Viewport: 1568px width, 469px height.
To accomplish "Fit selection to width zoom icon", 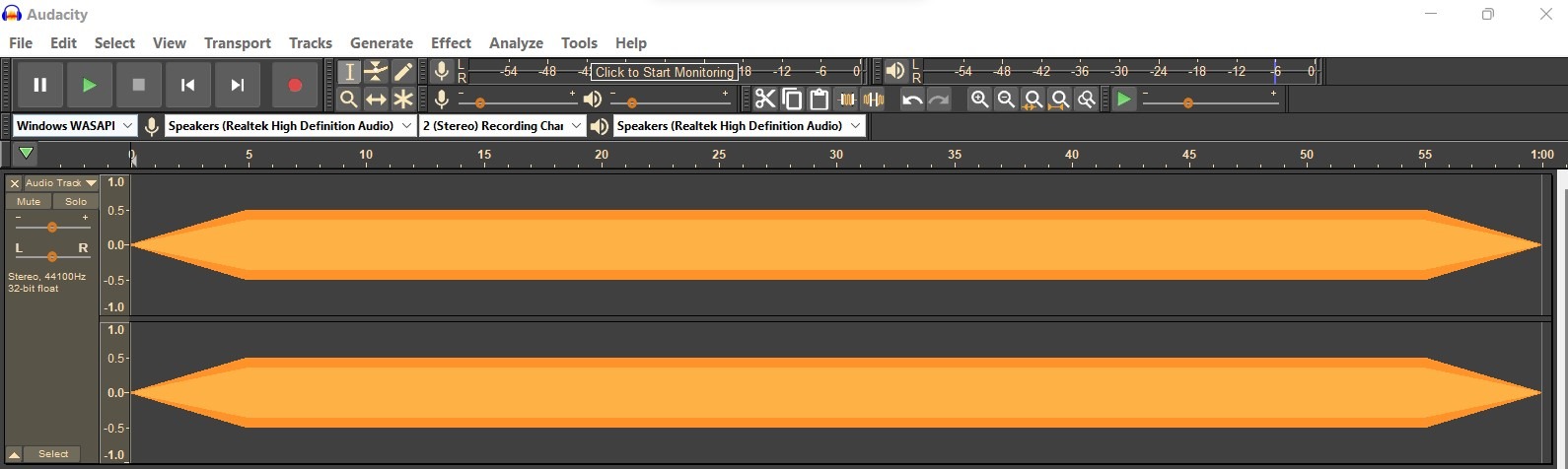I will coord(1033,100).
